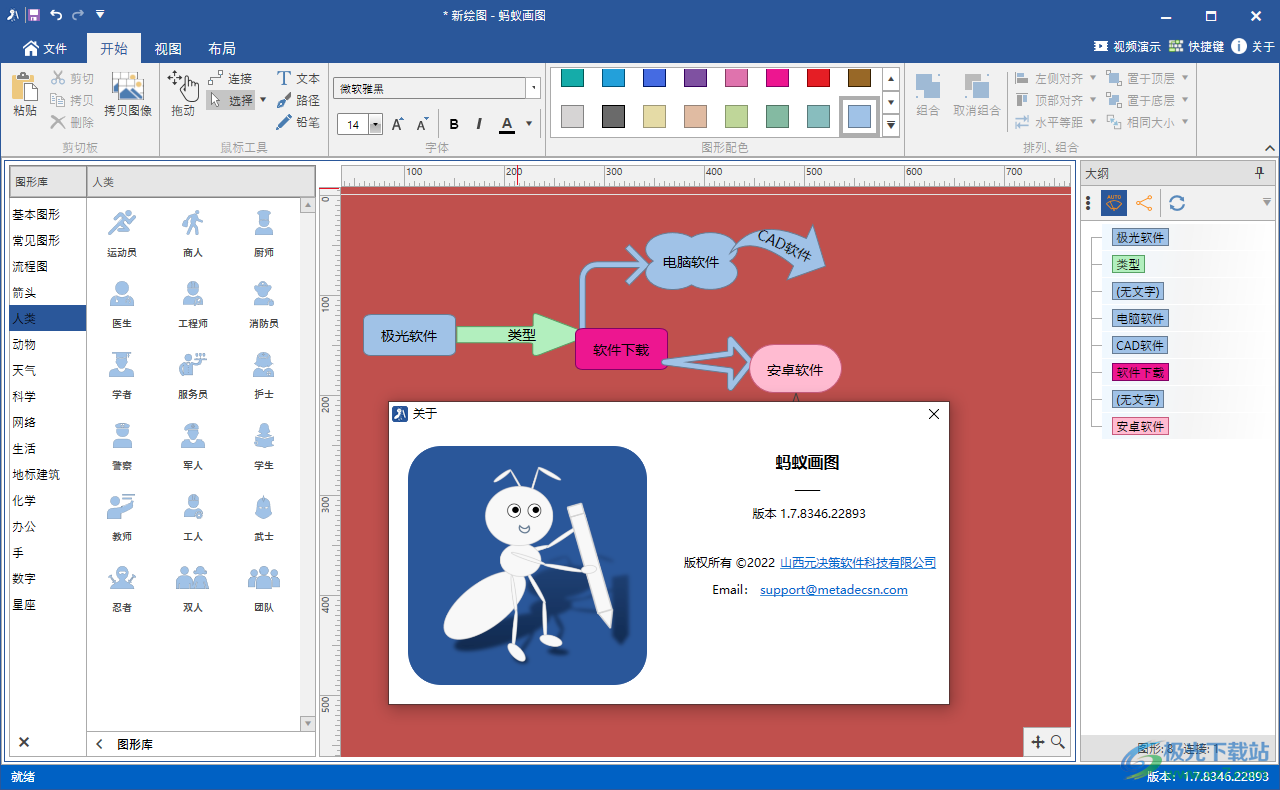Select the Animals (动物) category in library
Screen dimensions: 1280x790
pyautogui.click(x=24, y=344)
